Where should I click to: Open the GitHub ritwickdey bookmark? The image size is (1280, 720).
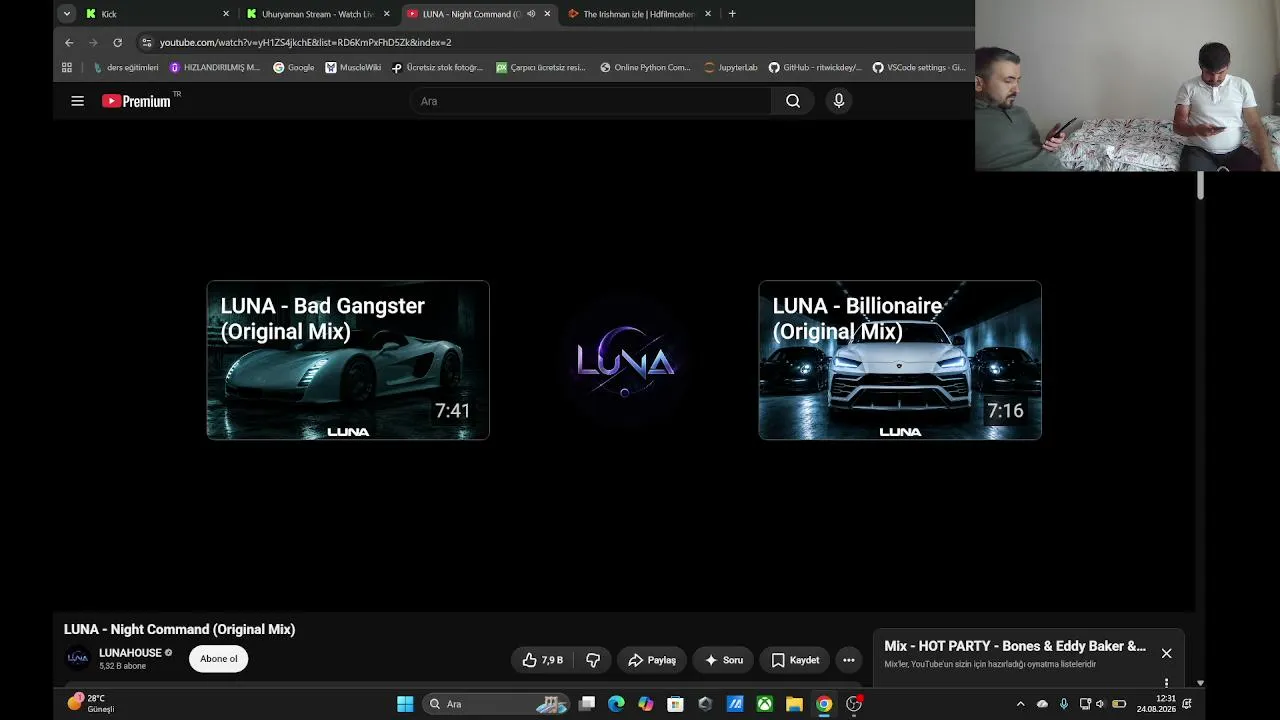(815, 67)
